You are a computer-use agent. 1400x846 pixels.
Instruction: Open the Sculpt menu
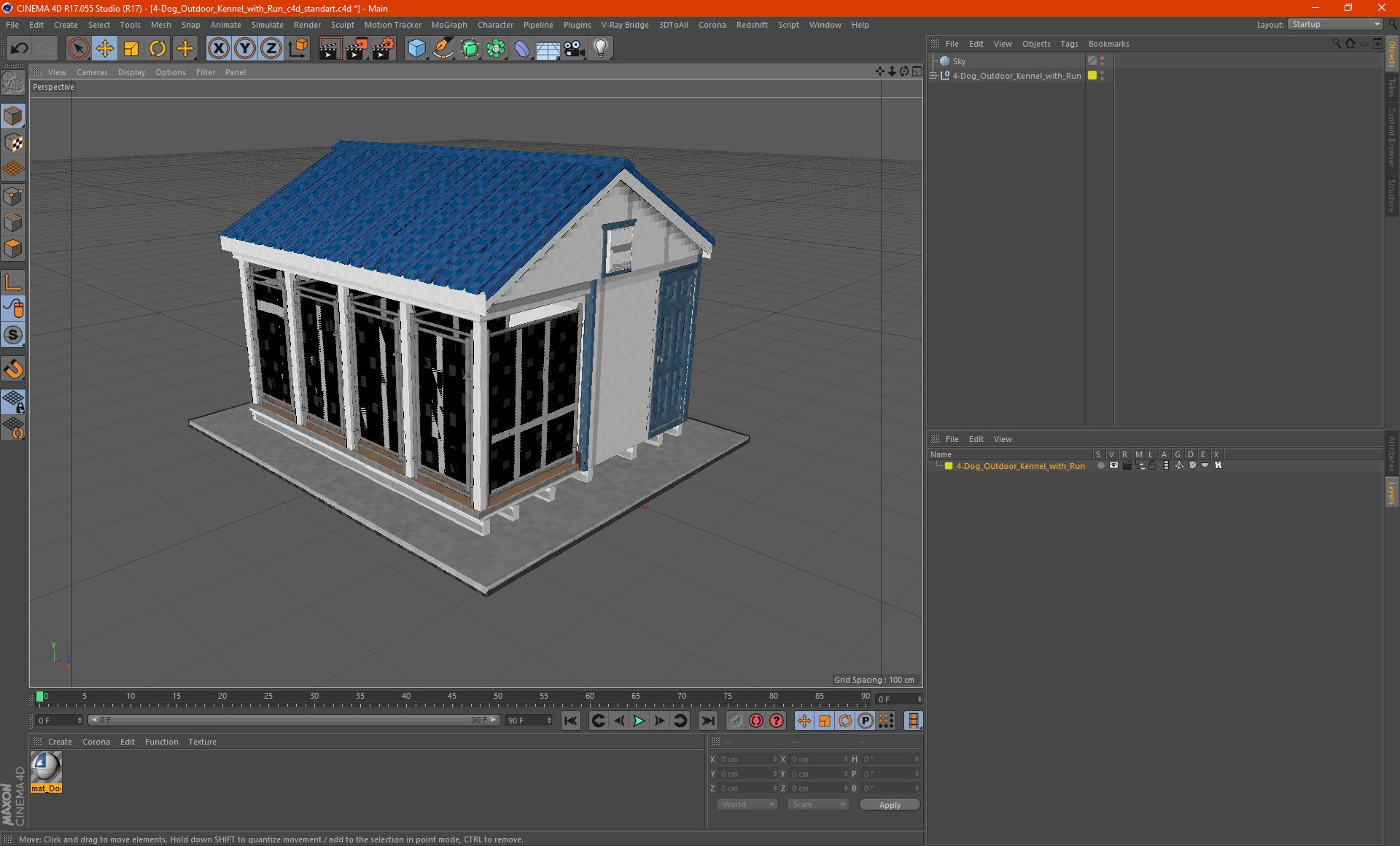(342, 25)
